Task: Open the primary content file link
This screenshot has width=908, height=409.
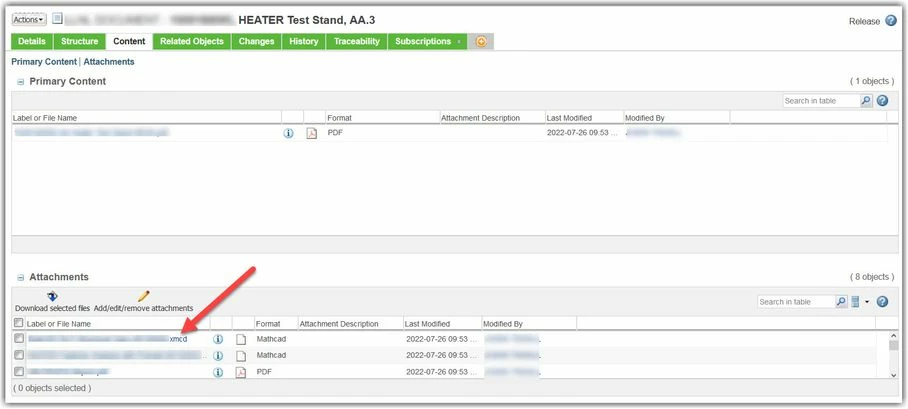Action: click(x=91, y=133)
